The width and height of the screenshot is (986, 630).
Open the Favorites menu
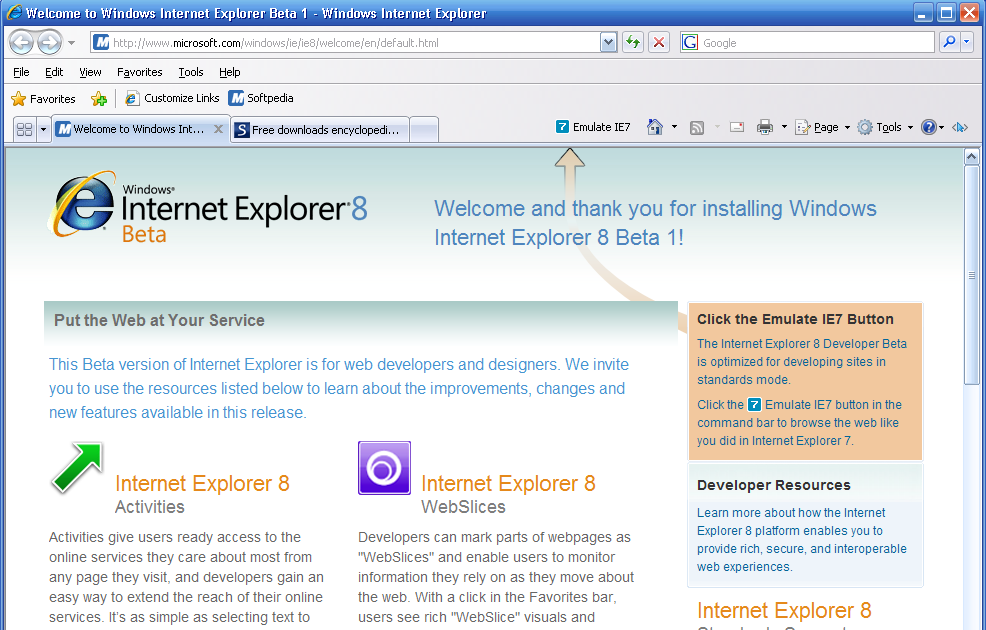[140, 72]
